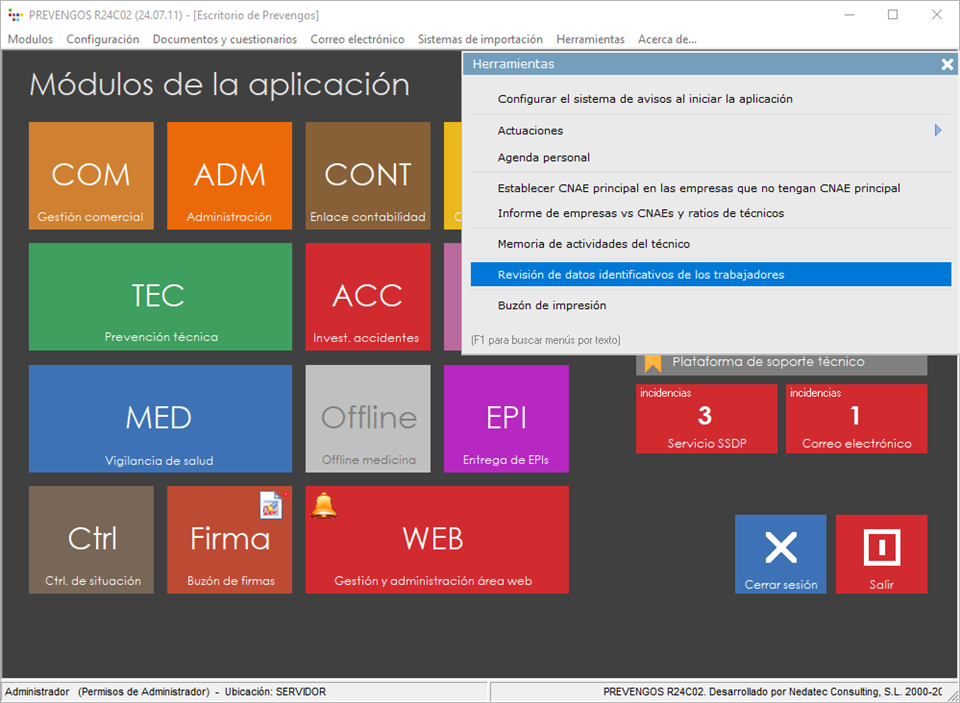Launch the TEC Prevención técnica module
The image size is (960, 703).
tap(160, 297)
